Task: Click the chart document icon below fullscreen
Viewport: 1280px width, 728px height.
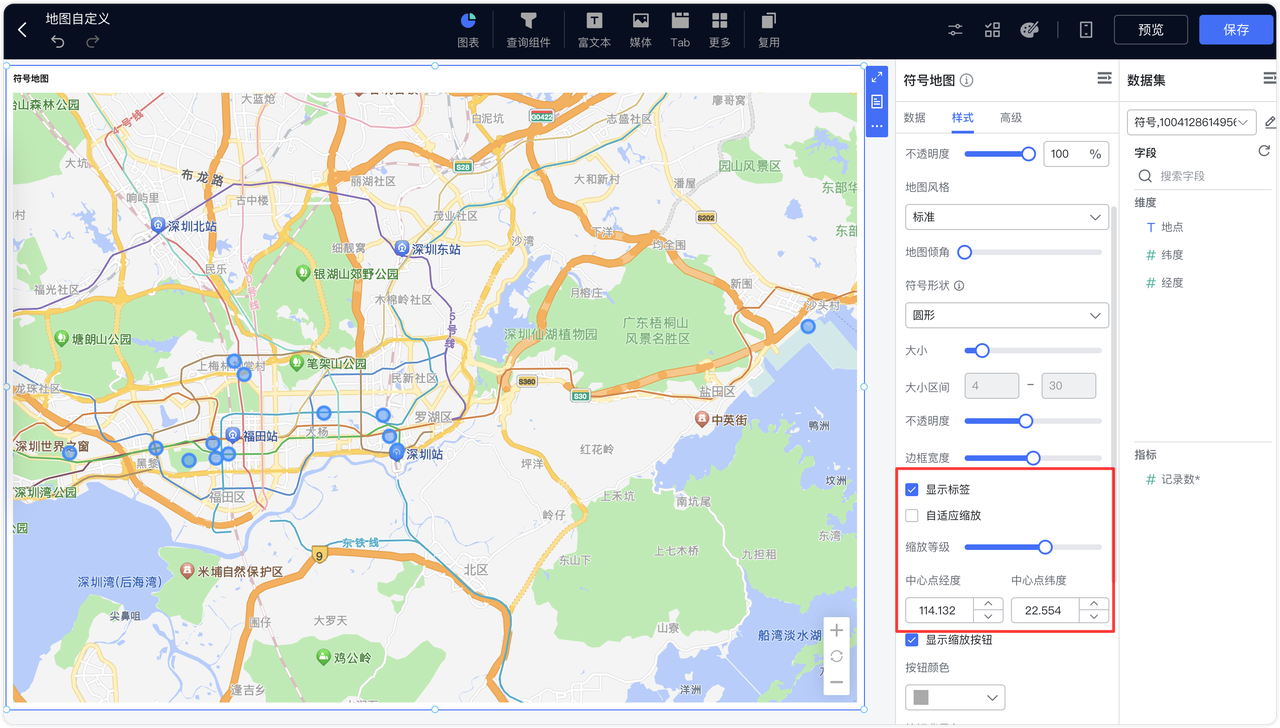Action: tap(877, 102)
